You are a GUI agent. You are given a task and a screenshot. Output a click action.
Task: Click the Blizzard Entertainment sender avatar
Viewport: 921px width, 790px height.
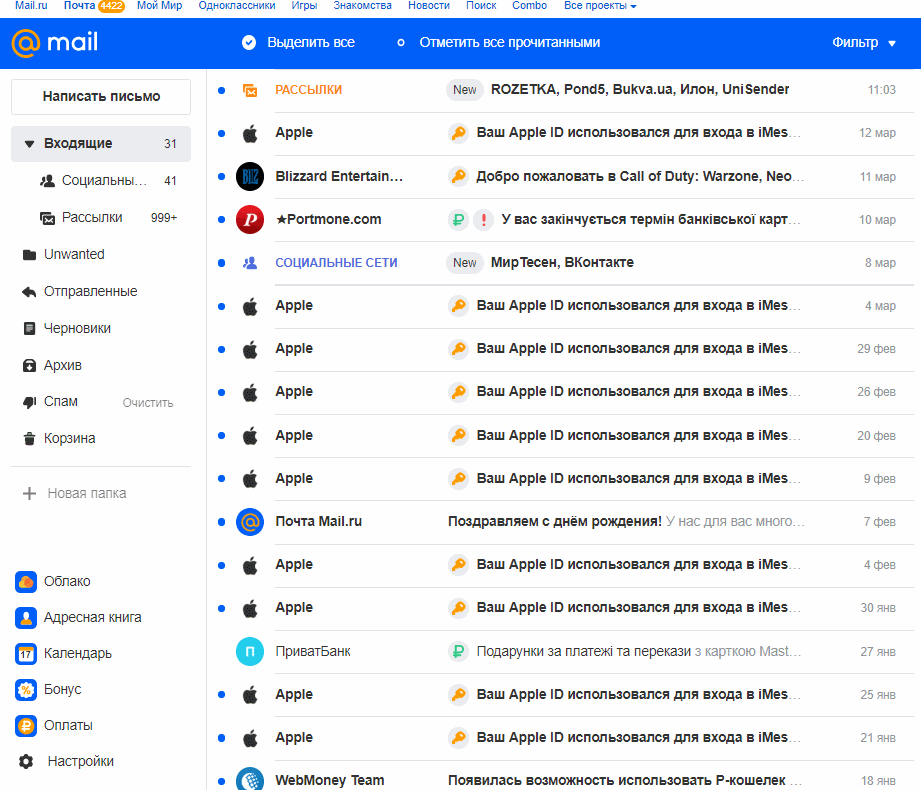[250, 176]
